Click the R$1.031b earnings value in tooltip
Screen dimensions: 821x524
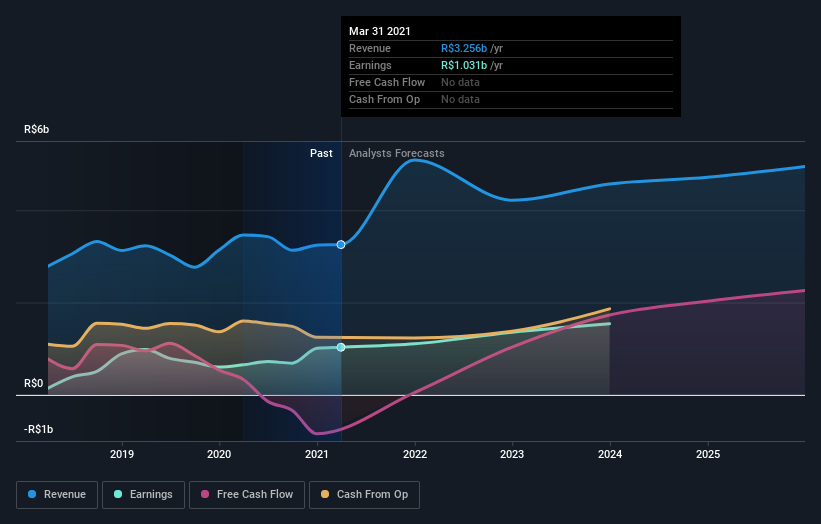coord(464,65)
